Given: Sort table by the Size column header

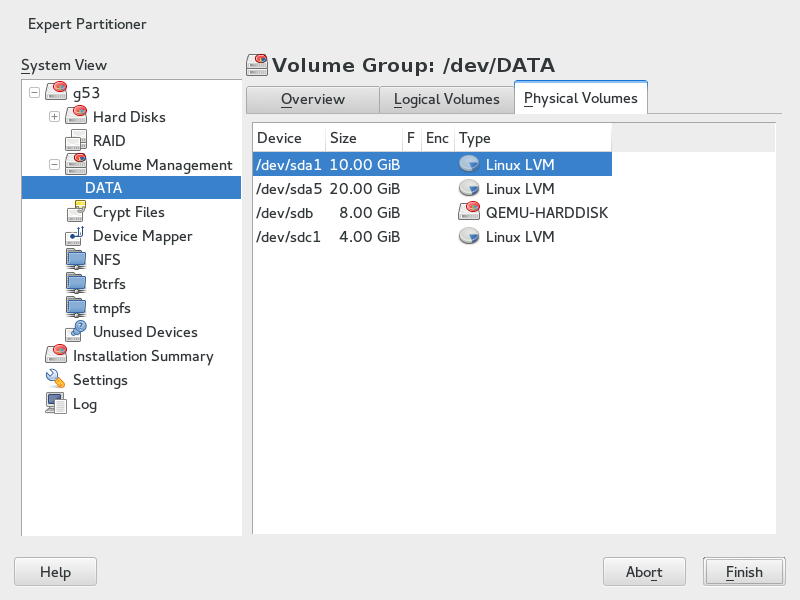Looking at the screenshot, I should click(x=362, y=138).
